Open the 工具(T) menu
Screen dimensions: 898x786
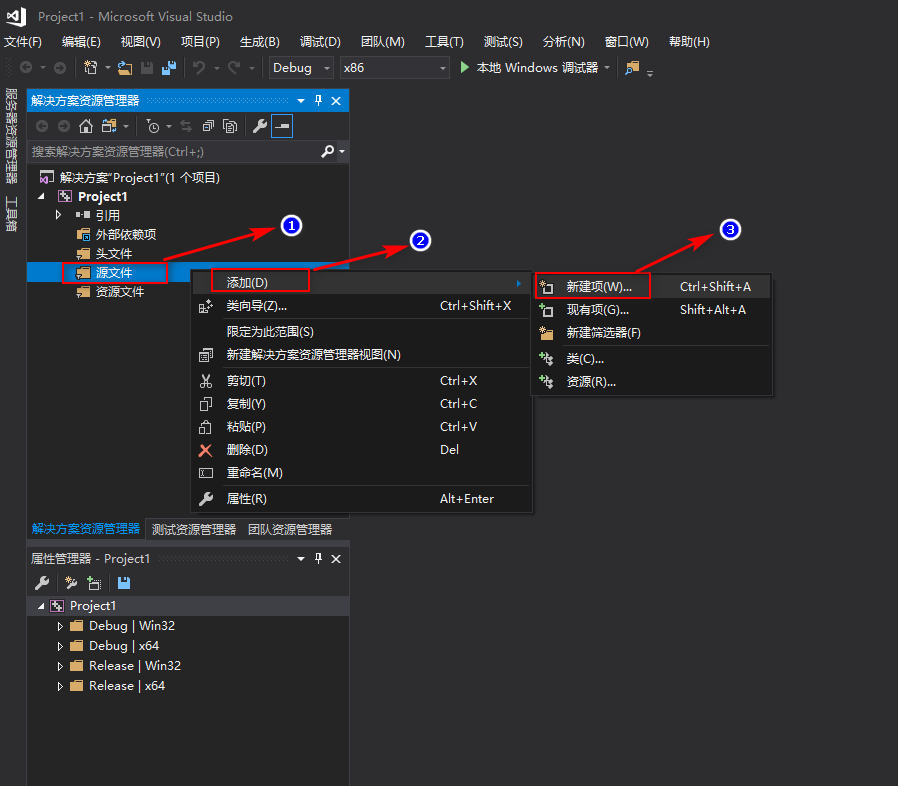click(x=444, y=42)
